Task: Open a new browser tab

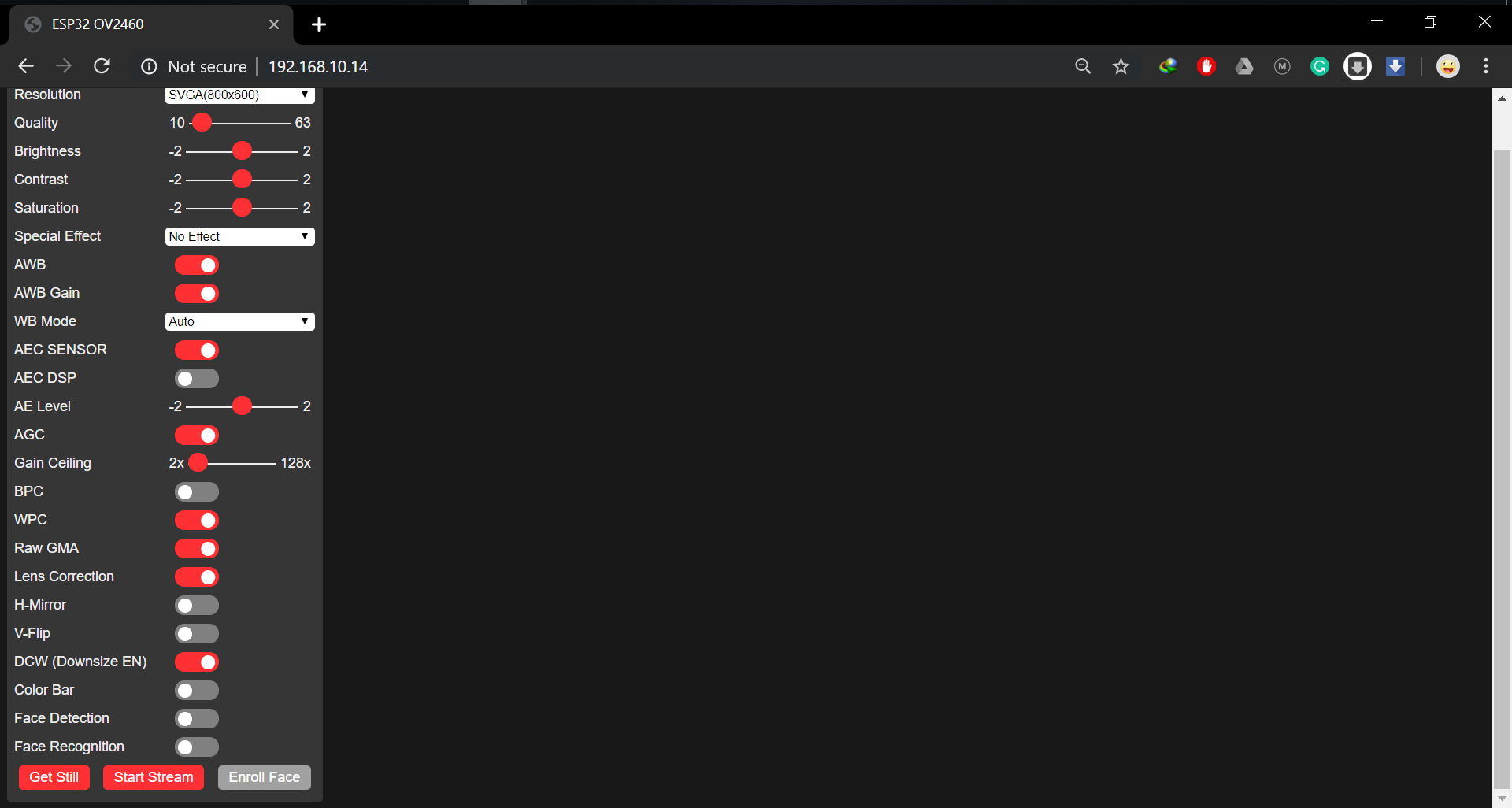Action: (x=318, y=24)
